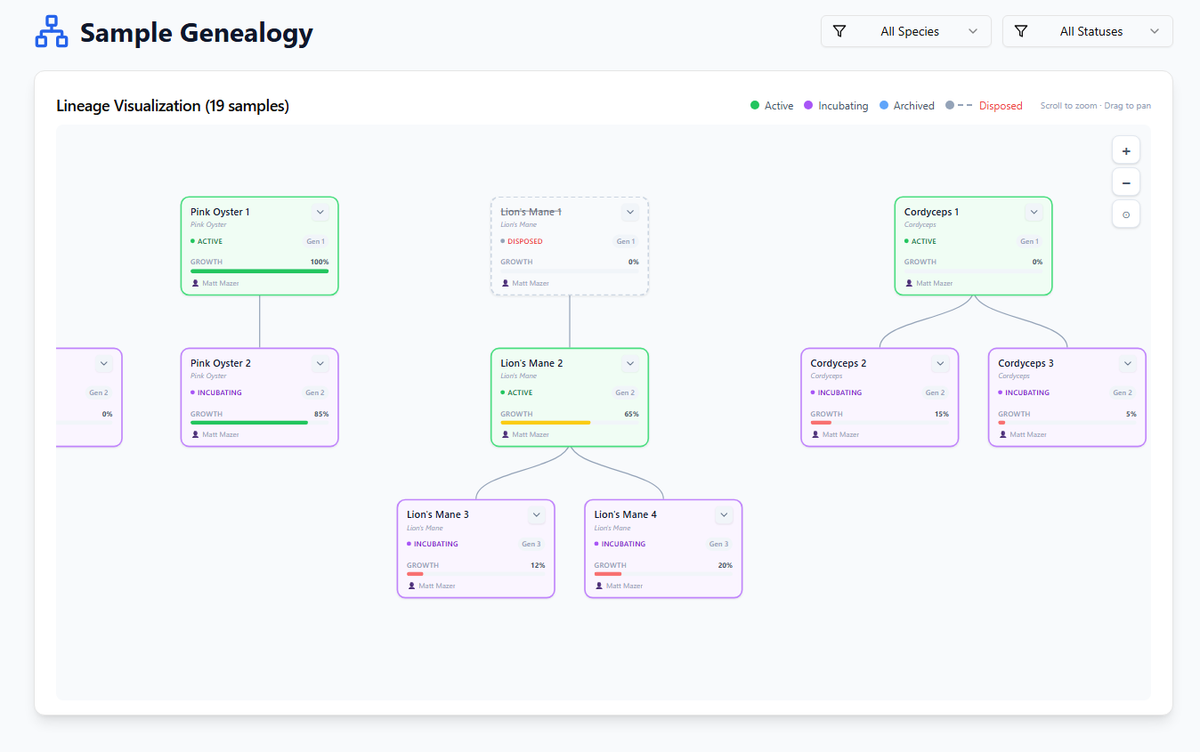Click the filter icon in All Statuses

pos(1021,32)
